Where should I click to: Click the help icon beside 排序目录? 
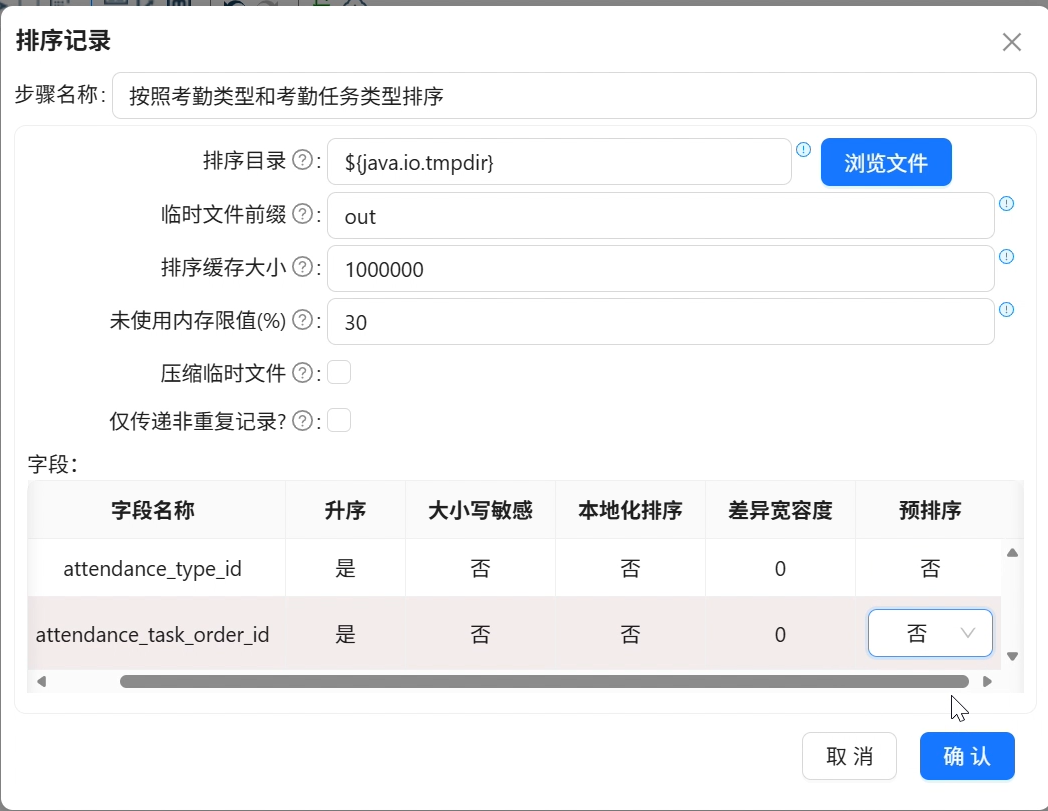[303, 160]
